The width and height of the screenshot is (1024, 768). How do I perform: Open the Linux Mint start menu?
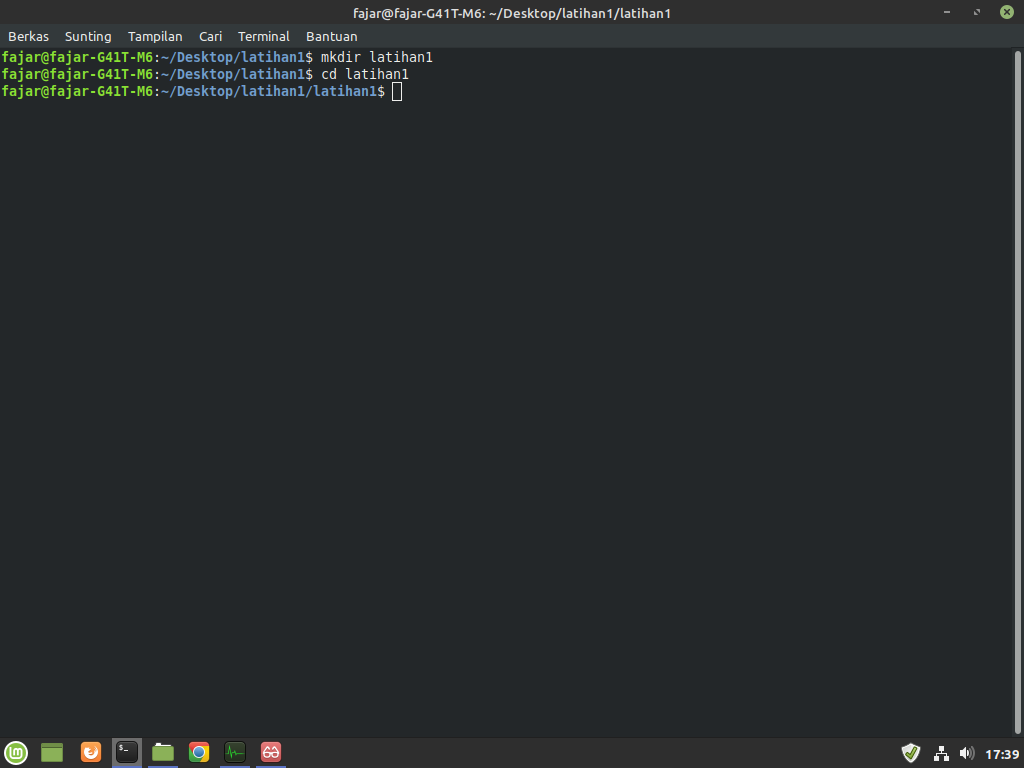tap(16, 752)
